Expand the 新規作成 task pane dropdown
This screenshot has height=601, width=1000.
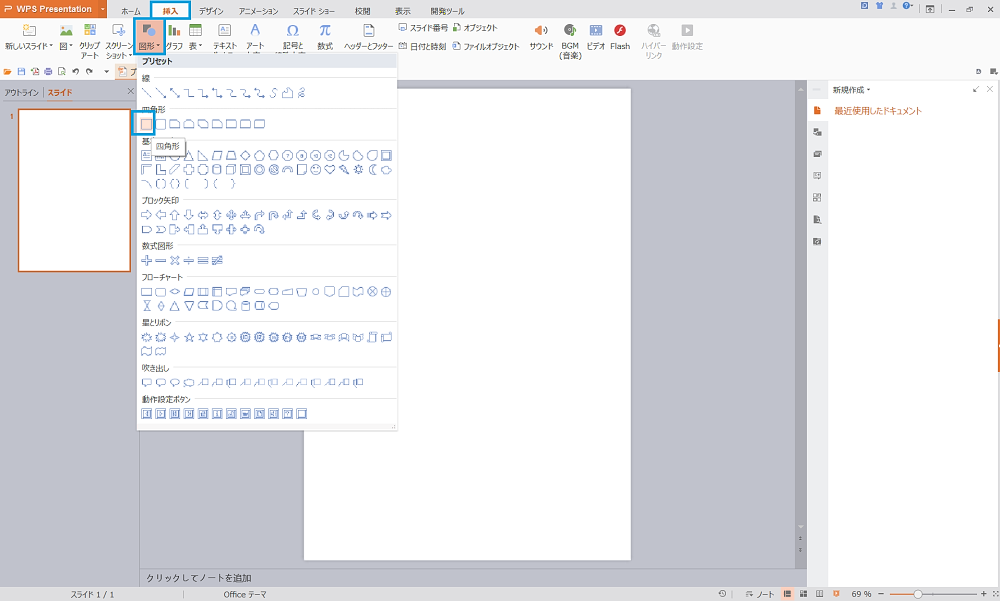point(869,90)
